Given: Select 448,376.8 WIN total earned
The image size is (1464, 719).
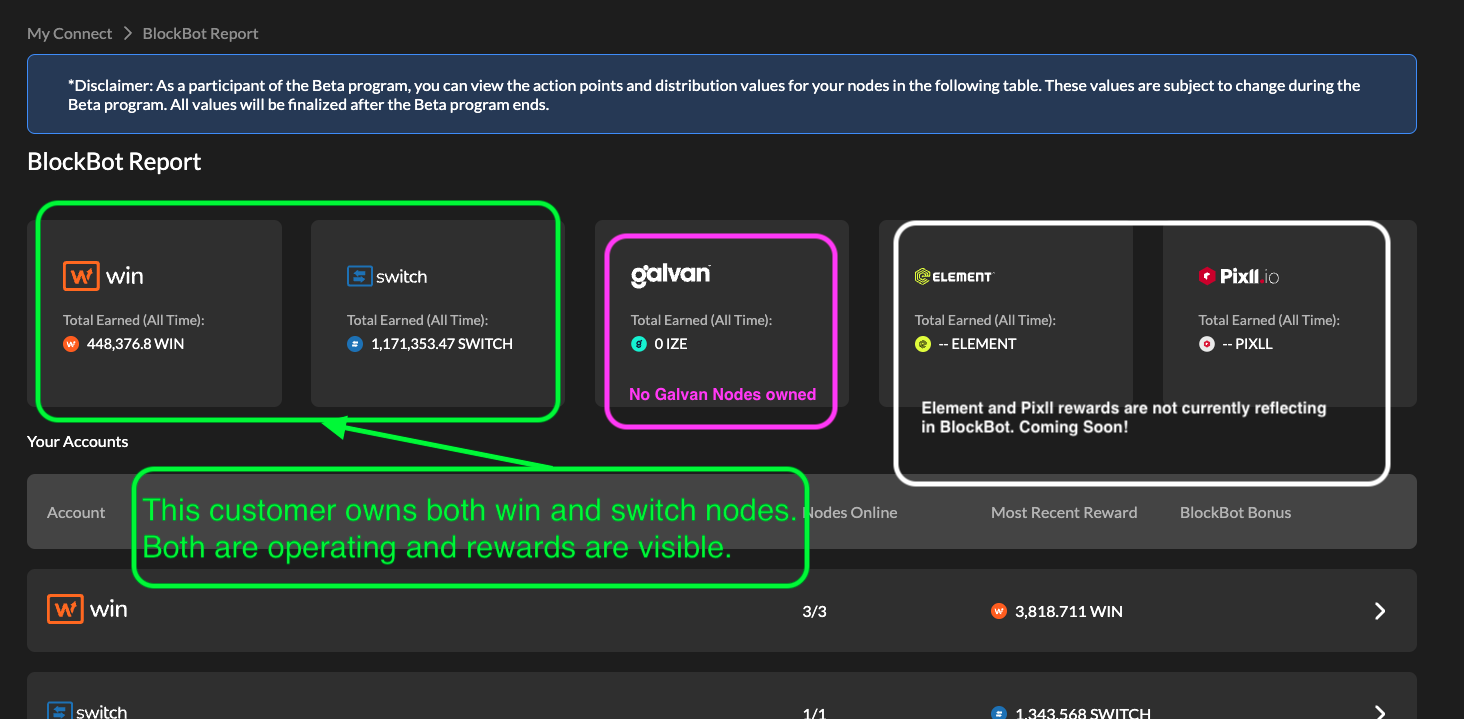Looking at the screenshot, I should (135, 344).
